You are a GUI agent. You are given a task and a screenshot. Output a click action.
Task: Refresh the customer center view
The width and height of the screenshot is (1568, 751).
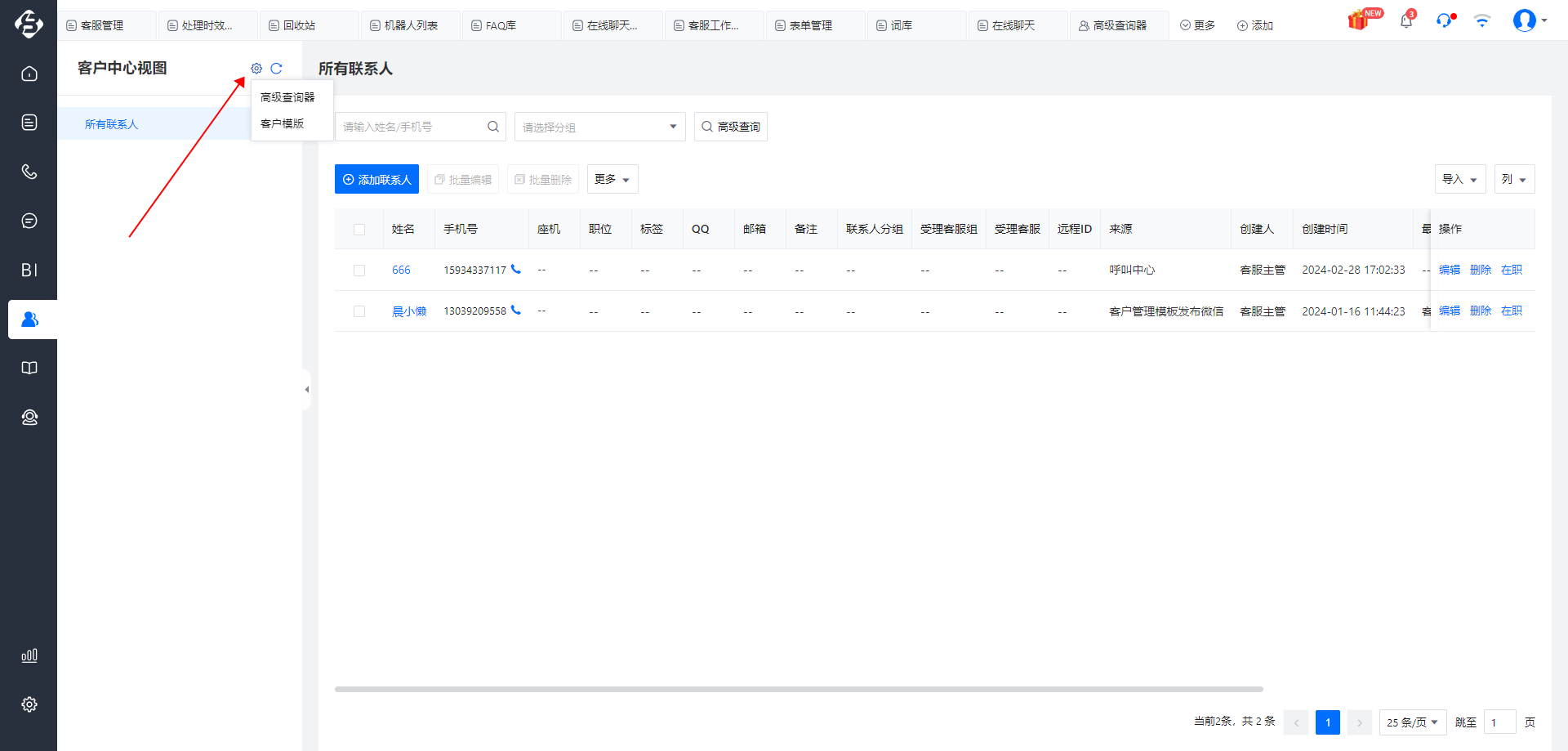(x=276, y=69)
